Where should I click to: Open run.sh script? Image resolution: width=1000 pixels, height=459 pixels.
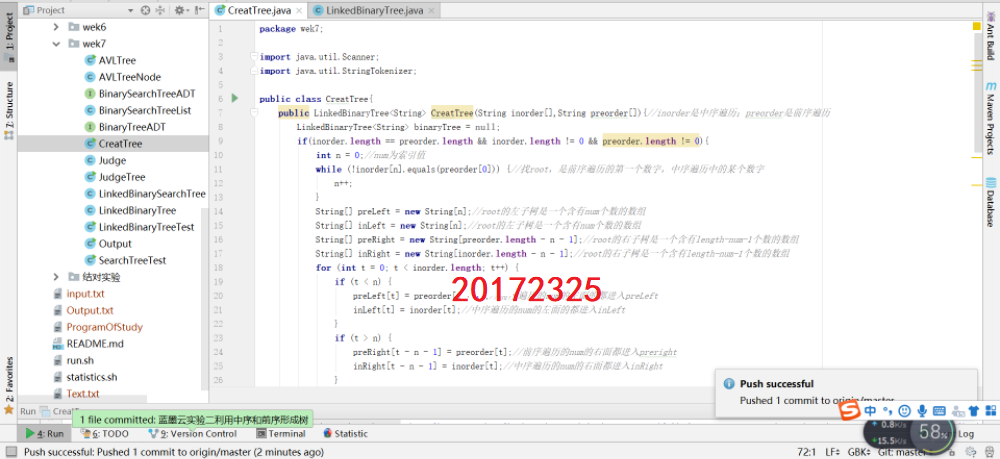coord(80,360)
